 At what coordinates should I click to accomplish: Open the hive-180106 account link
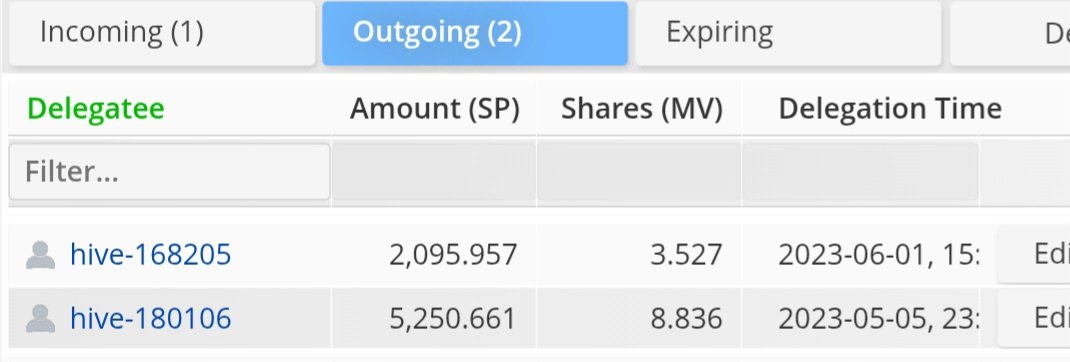coord(151,319)
